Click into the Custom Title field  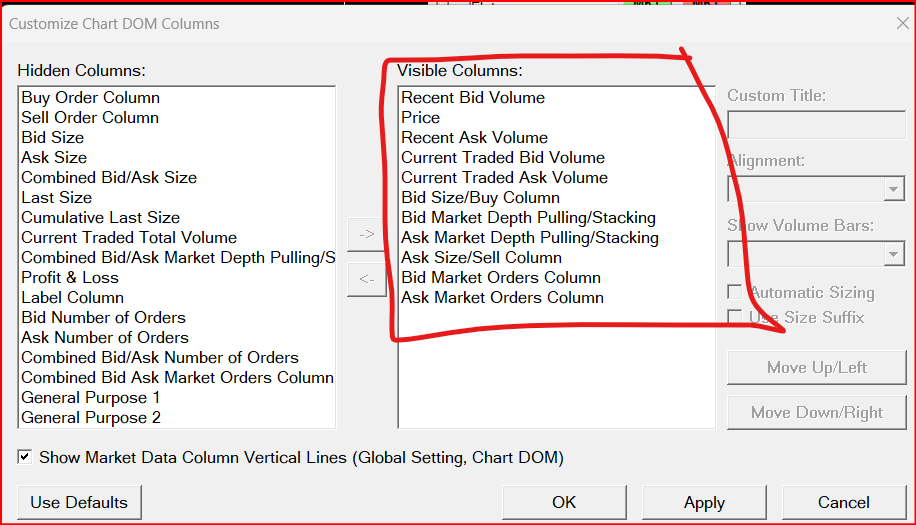[x=816, y=125]
